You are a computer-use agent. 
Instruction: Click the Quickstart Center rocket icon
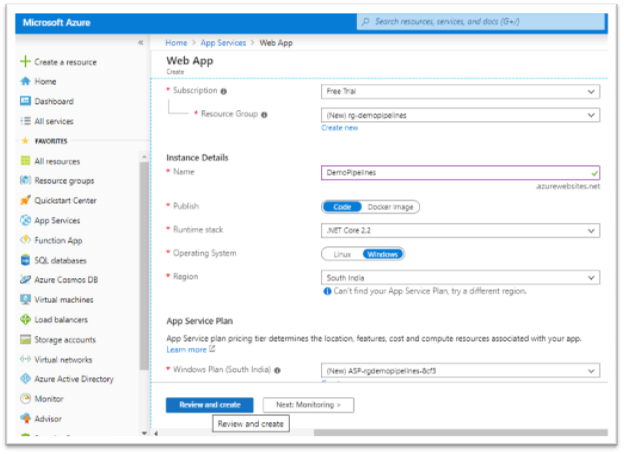(x=25, y=200)
